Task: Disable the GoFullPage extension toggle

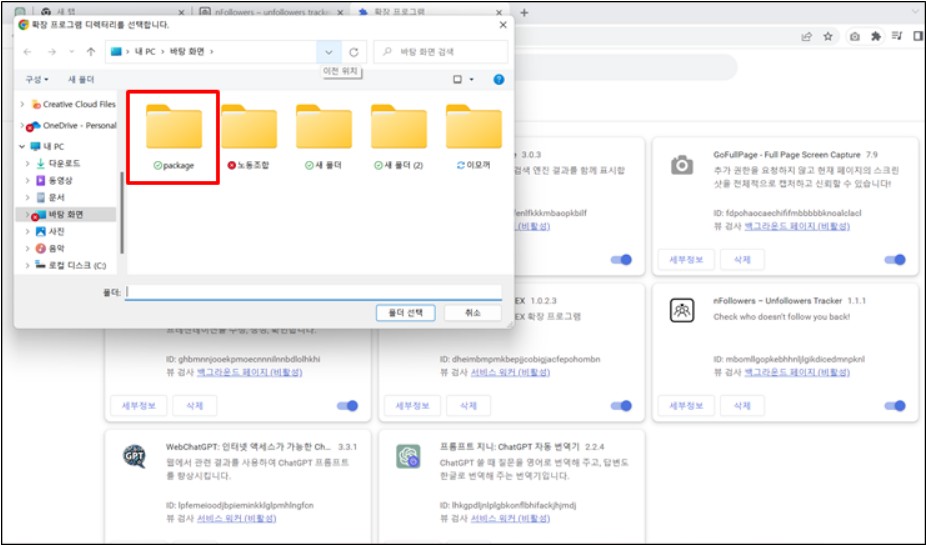Action: tap(895, 260)
